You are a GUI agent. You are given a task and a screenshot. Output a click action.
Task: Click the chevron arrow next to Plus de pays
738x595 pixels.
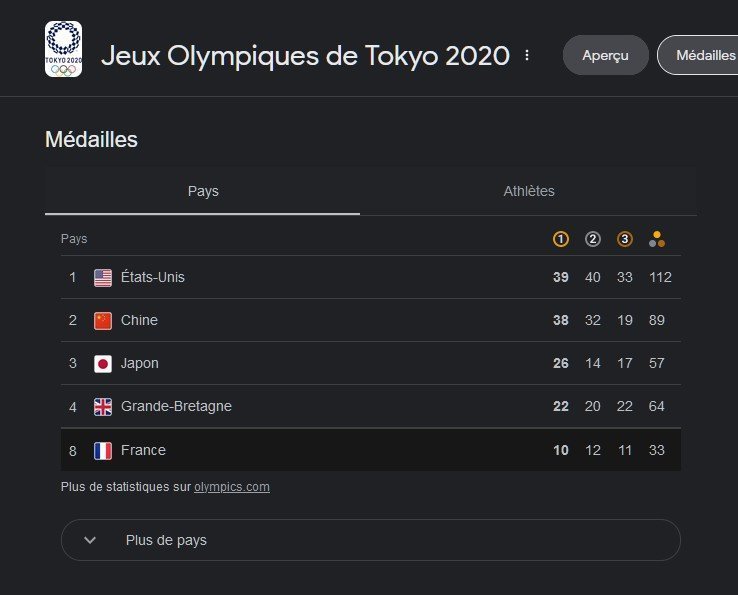pos(90,540)
